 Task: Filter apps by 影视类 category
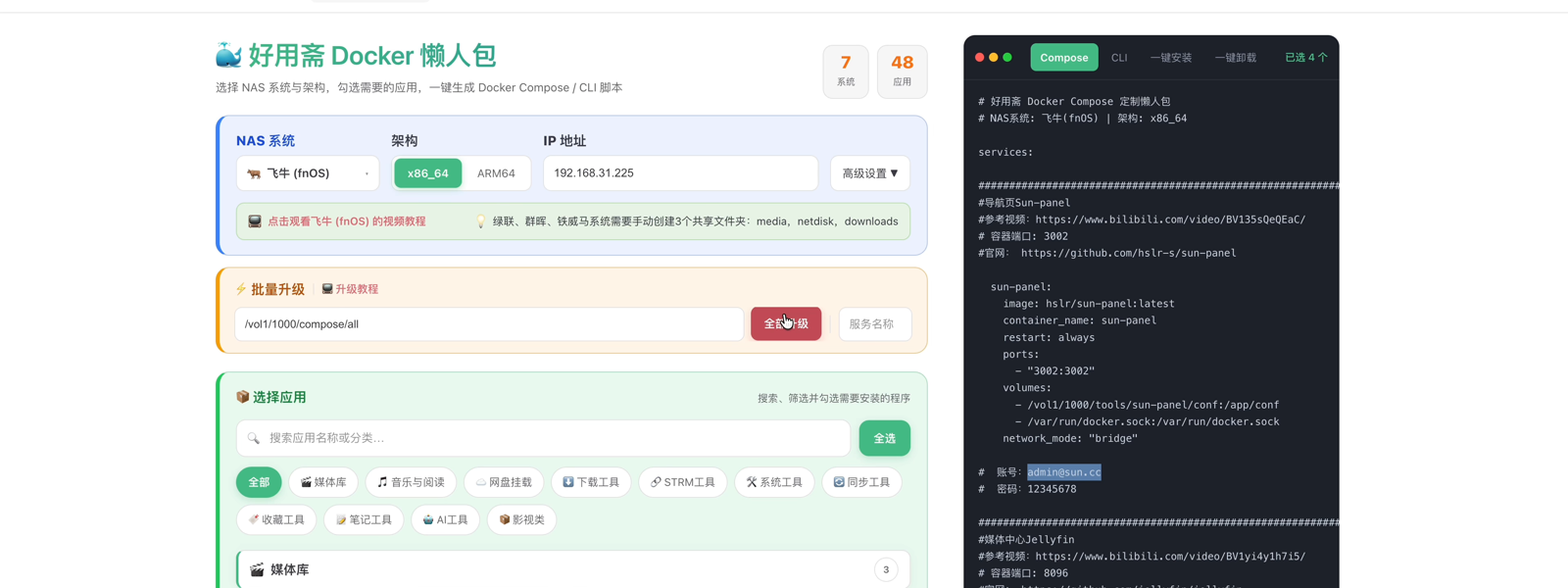pyautogui.click(x=521, y=519)
